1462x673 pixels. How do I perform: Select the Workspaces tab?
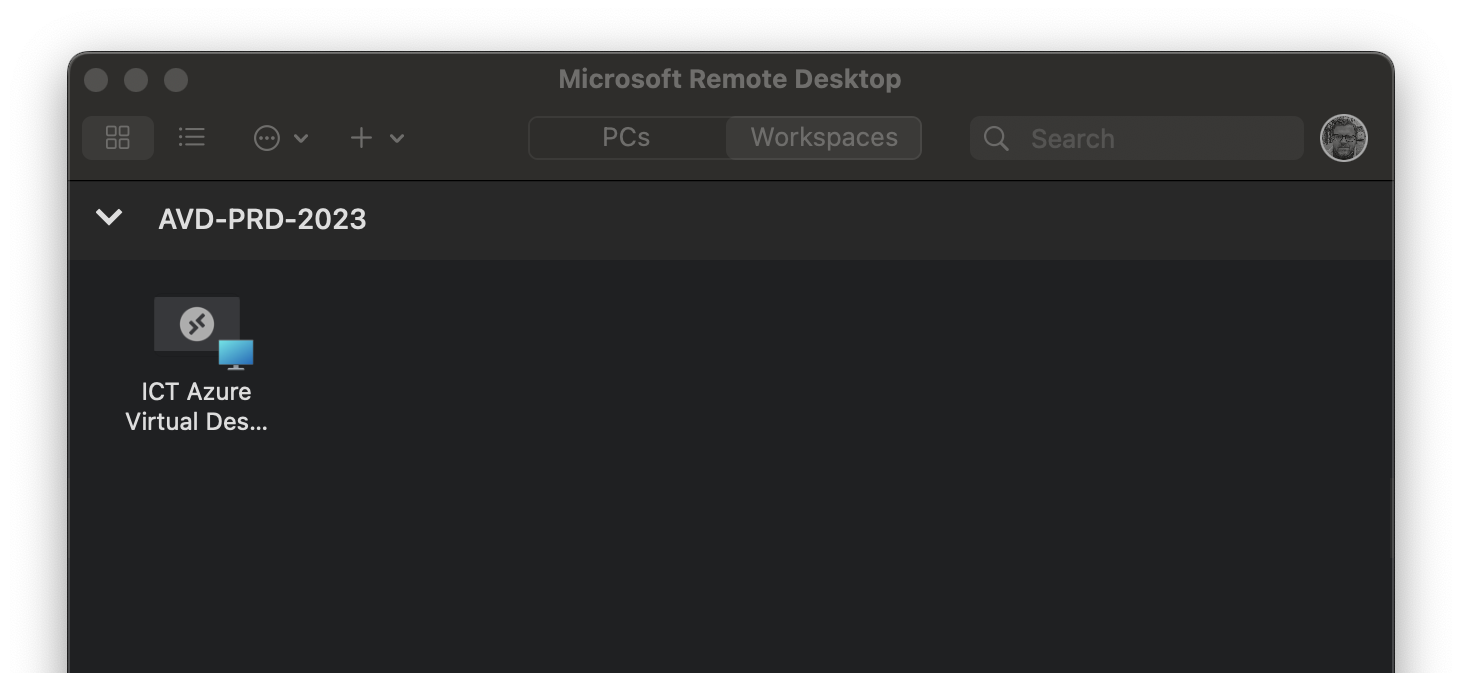point(824,138)
